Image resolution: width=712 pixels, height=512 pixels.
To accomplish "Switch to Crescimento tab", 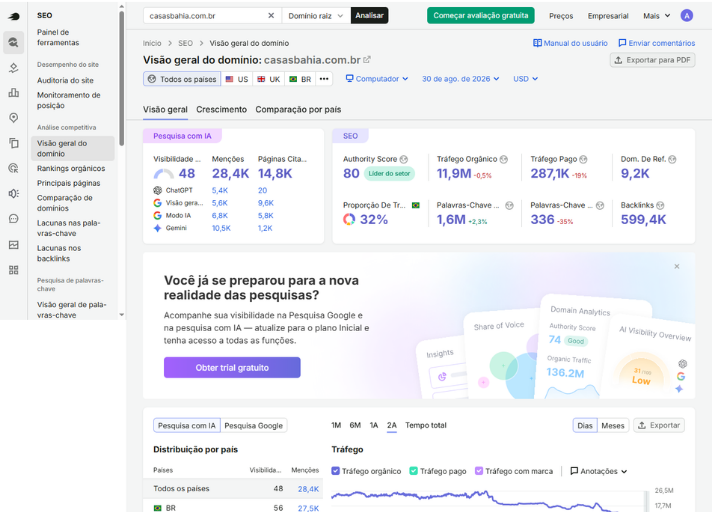I will [x=221, y=109].
